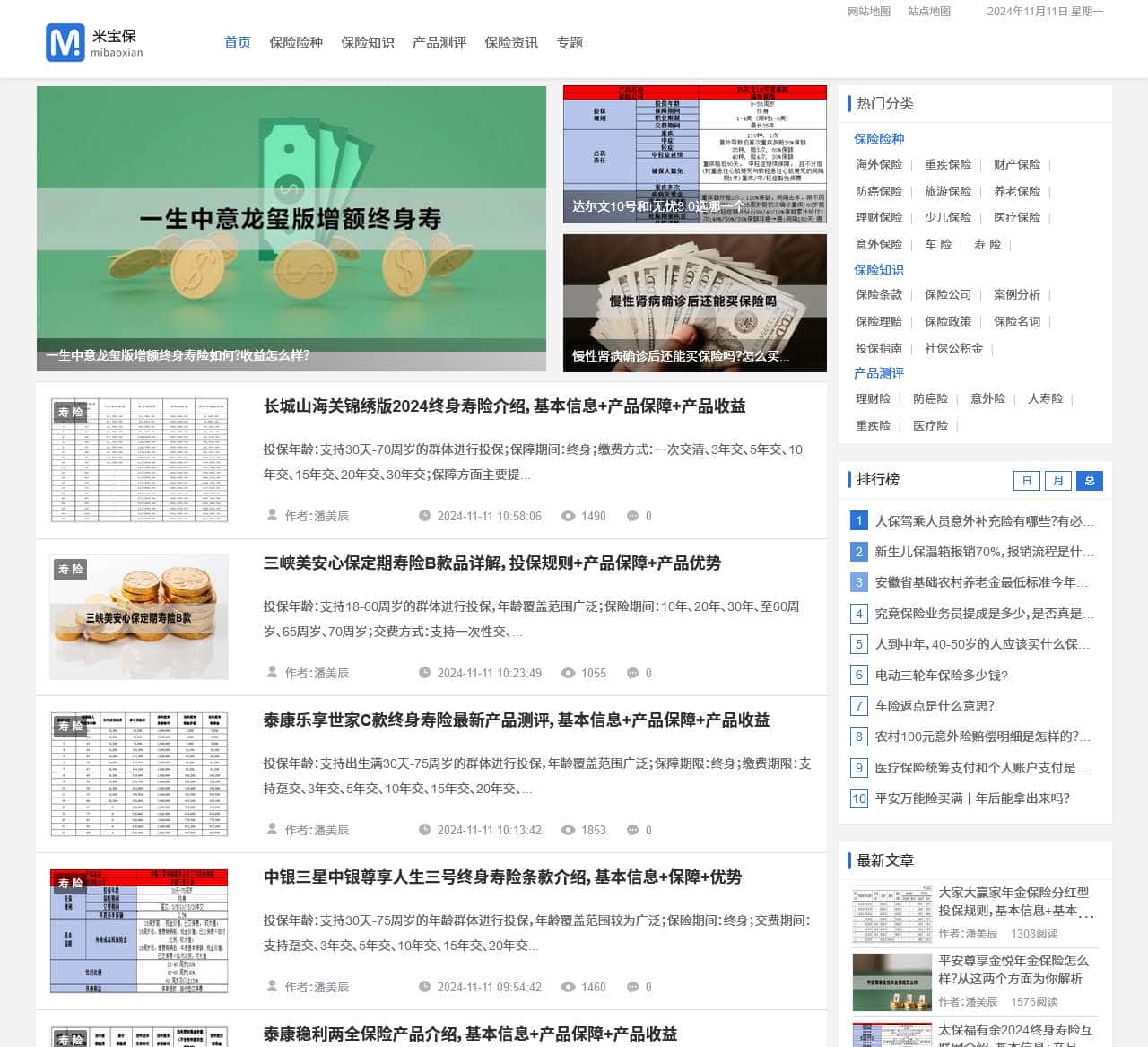Click 寿险 tag on 长城山海关 article thumbnail
Image resolution: width=1148 pixels, height=1047 pixels.
70,412
